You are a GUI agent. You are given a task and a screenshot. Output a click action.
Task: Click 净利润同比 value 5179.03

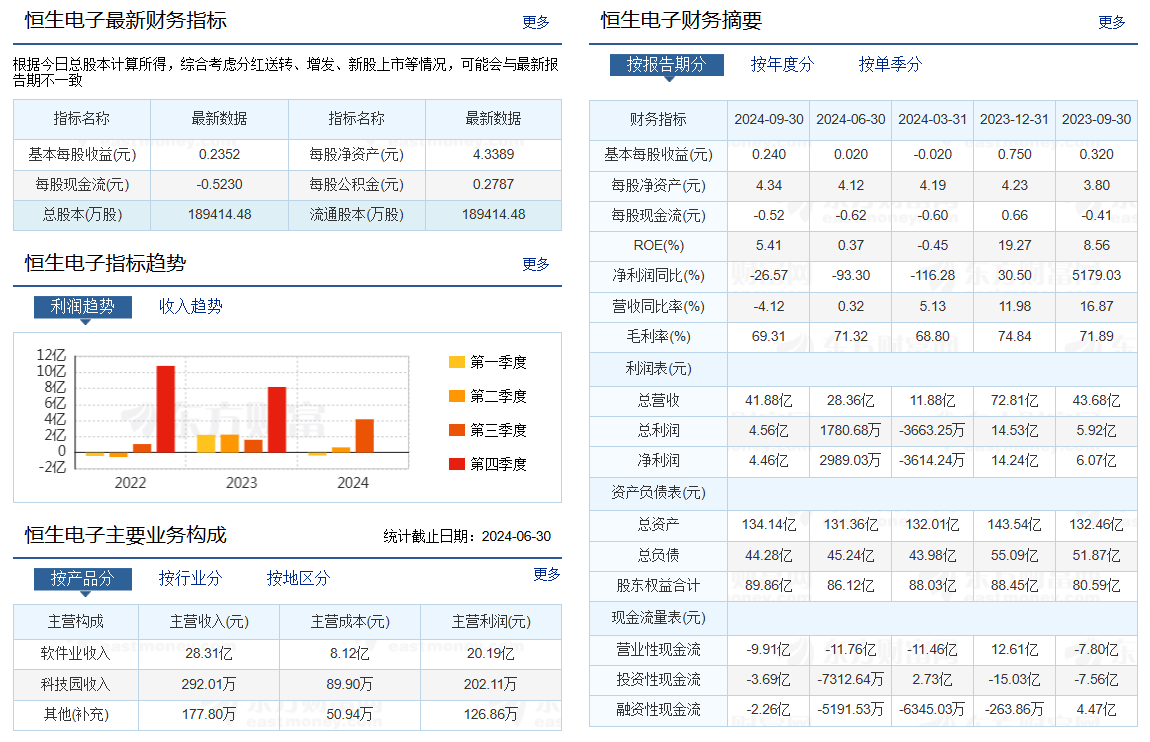click(1096, 276)
